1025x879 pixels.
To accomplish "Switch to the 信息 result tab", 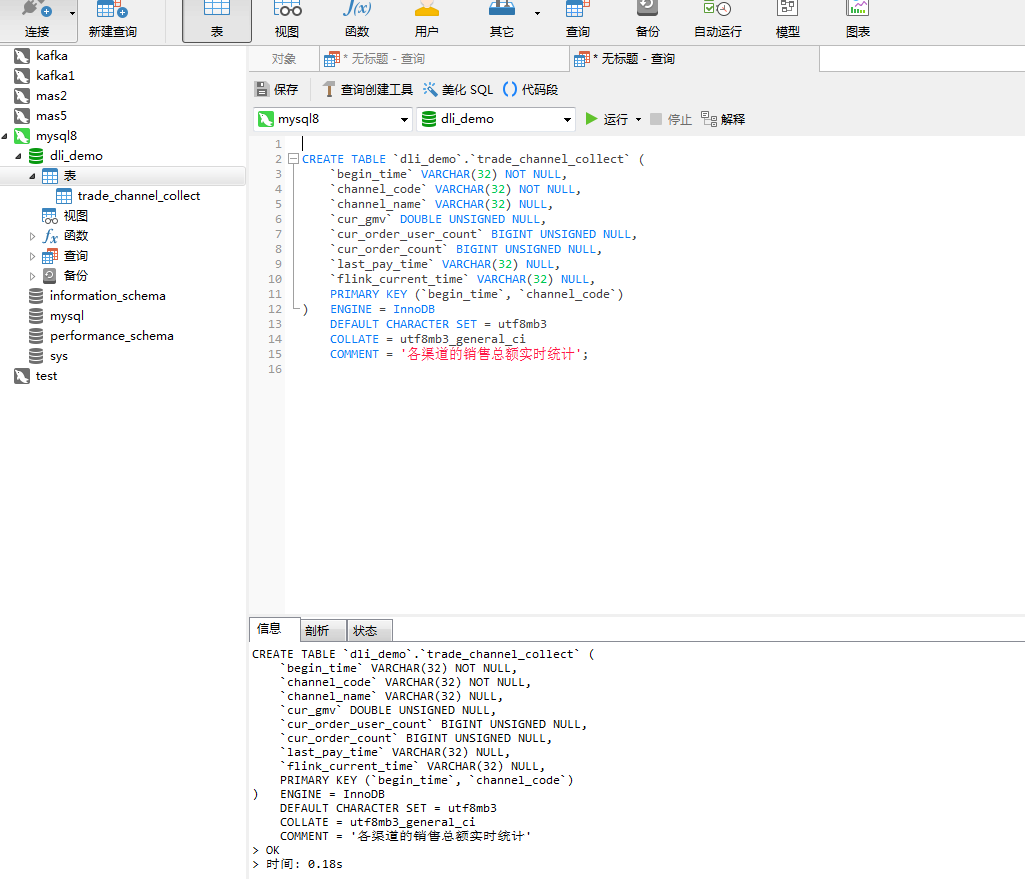I will [275, 629].
